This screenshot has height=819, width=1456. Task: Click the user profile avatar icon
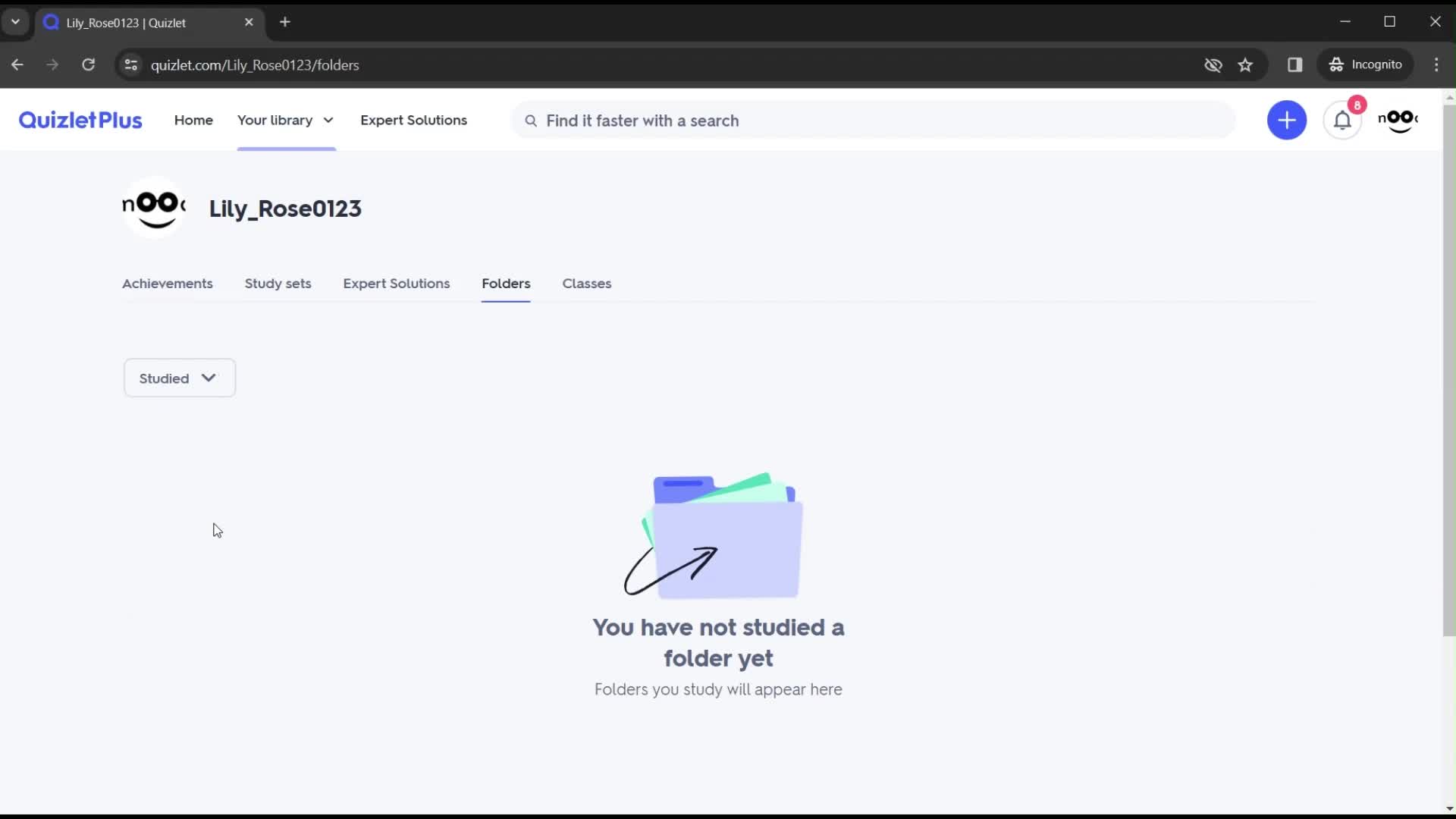coord(1399,120)
